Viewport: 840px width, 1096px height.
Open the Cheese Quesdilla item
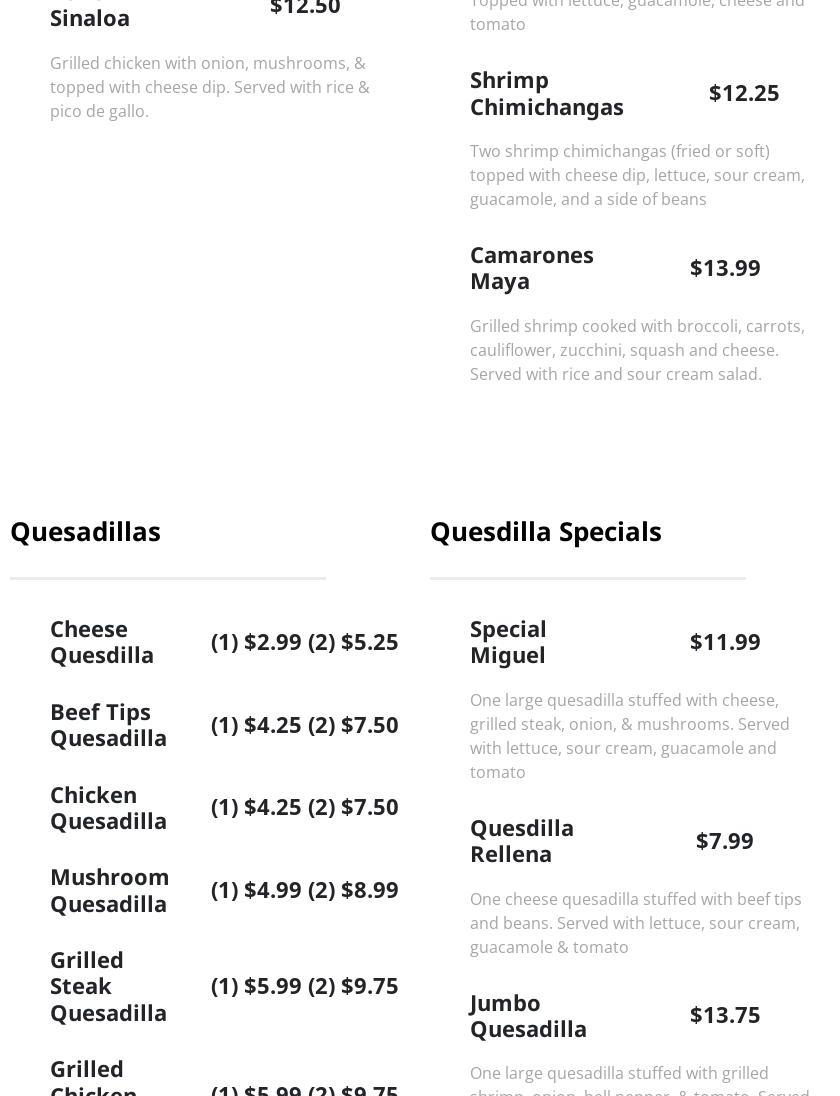click(x=102, y=642)
